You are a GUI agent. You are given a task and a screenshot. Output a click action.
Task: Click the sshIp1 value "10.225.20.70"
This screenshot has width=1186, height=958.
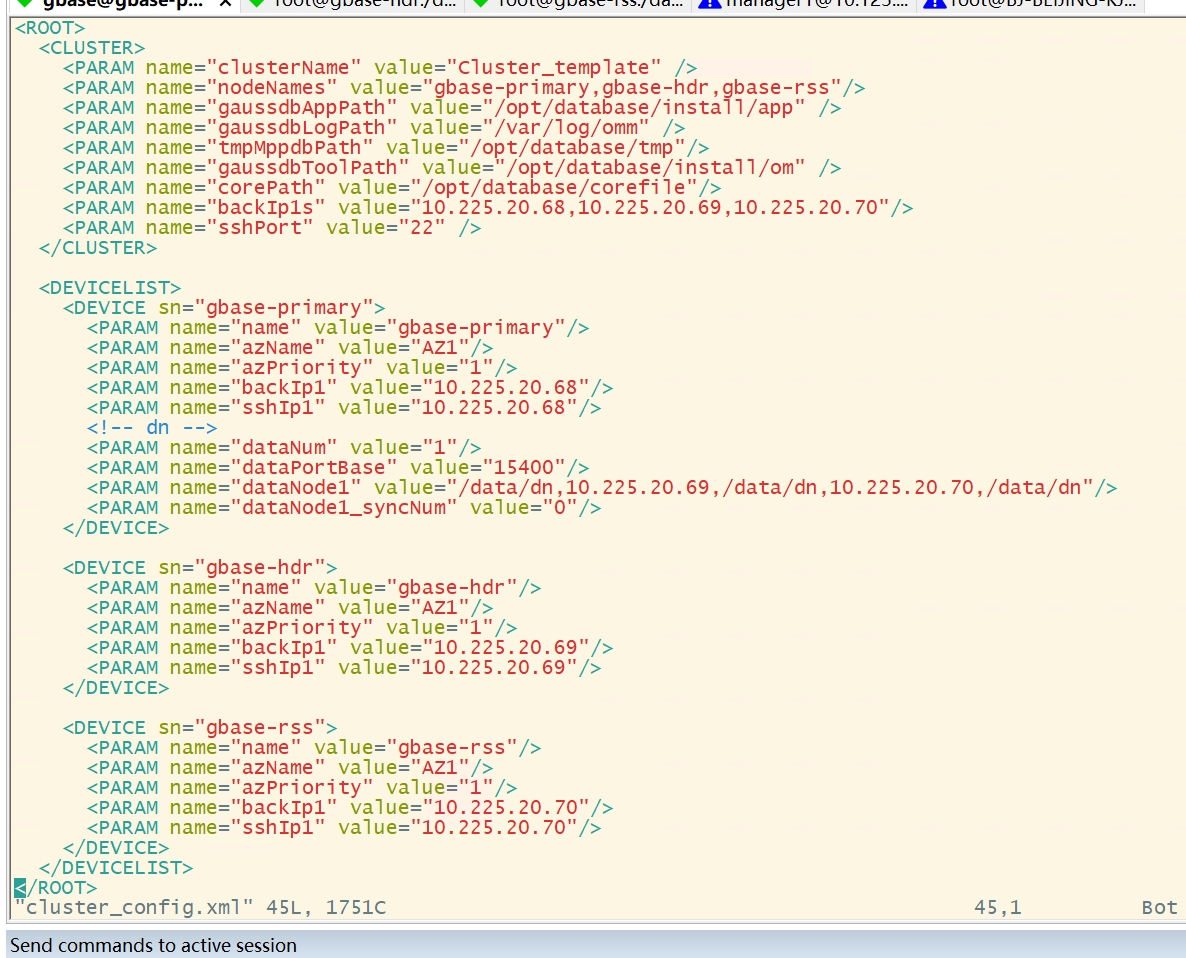[493, 827]
